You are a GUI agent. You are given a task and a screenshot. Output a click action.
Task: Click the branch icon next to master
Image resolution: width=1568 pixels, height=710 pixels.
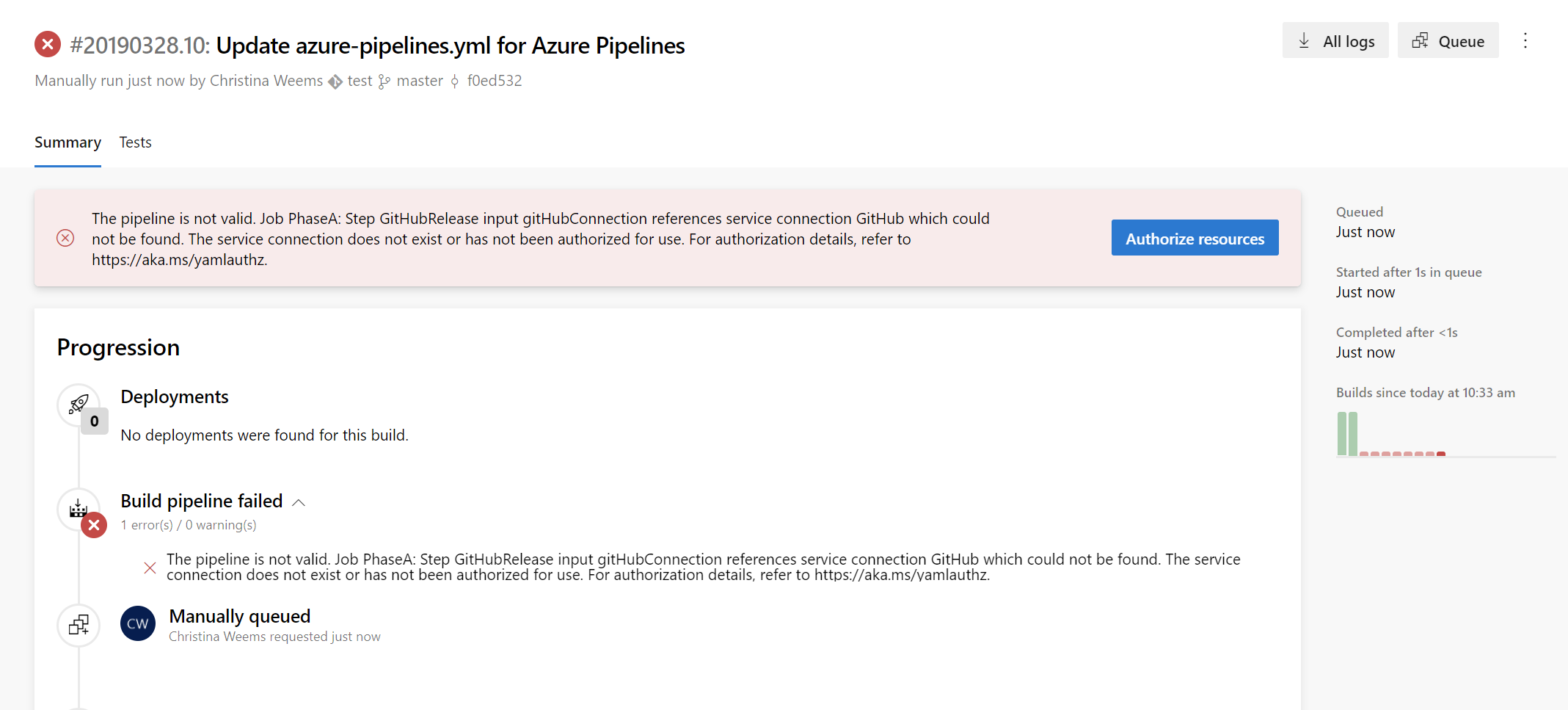pos(384,81)
